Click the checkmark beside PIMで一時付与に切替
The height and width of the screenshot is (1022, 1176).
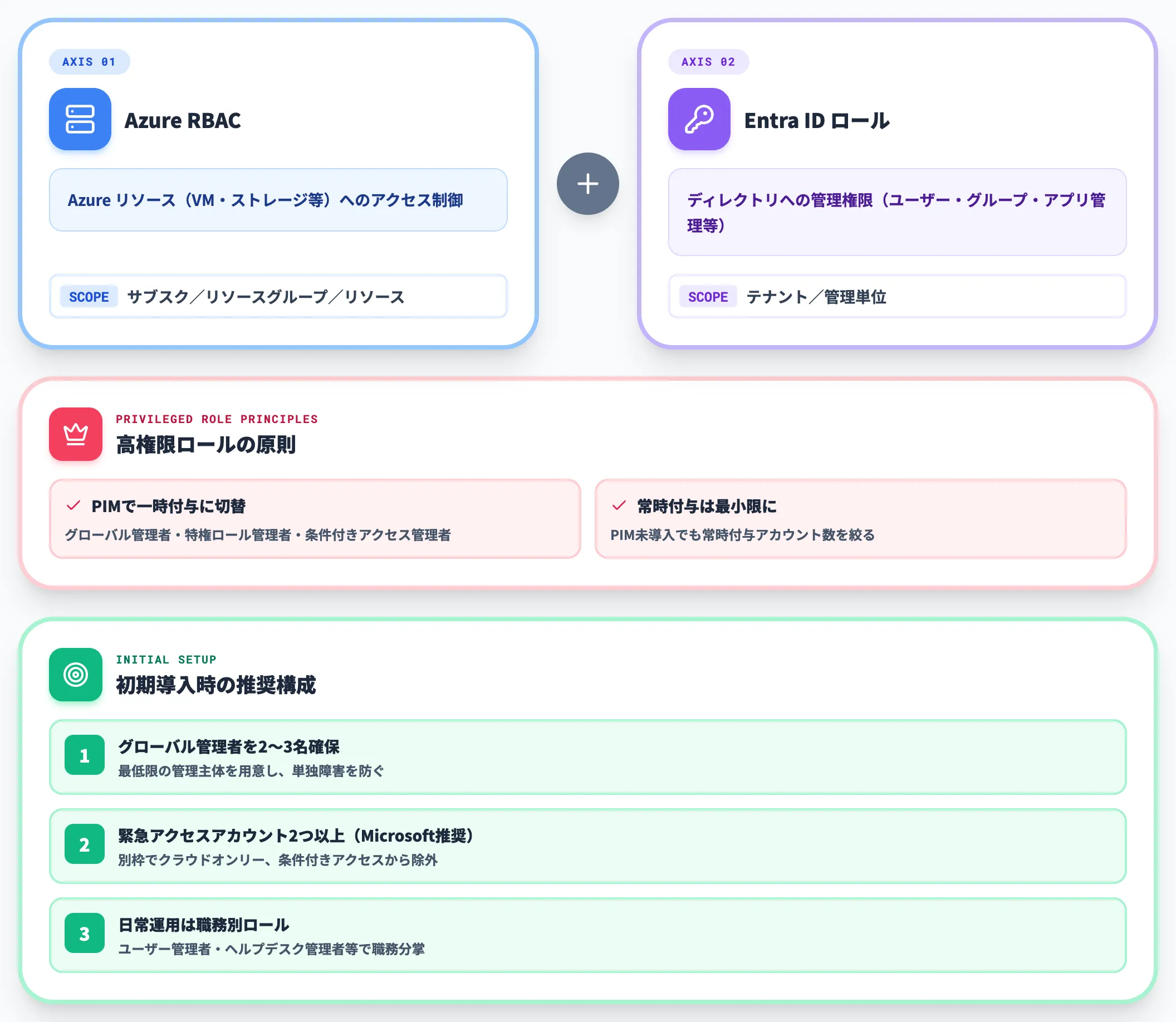73,505
